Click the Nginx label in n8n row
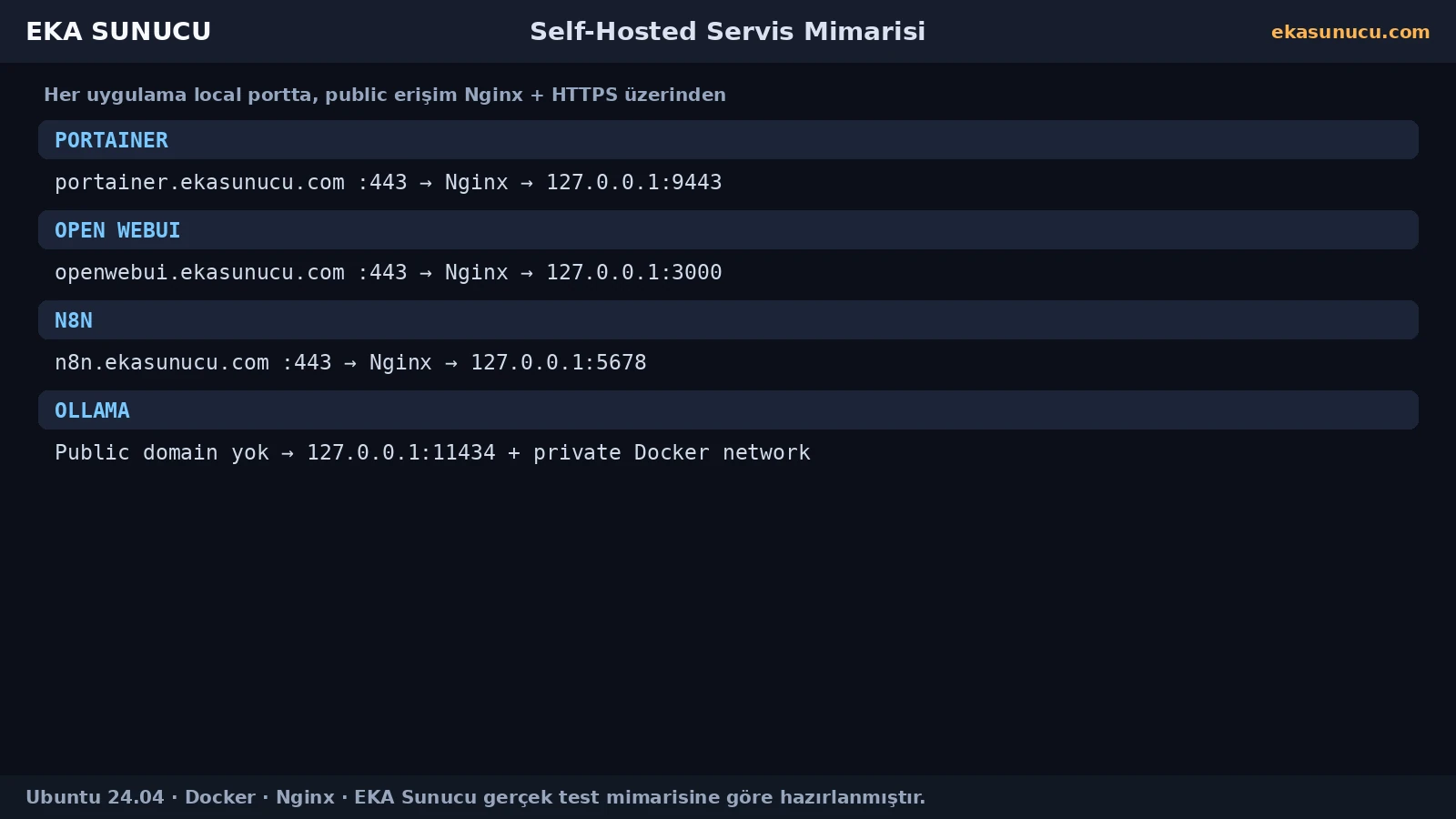 click(400, 362)
